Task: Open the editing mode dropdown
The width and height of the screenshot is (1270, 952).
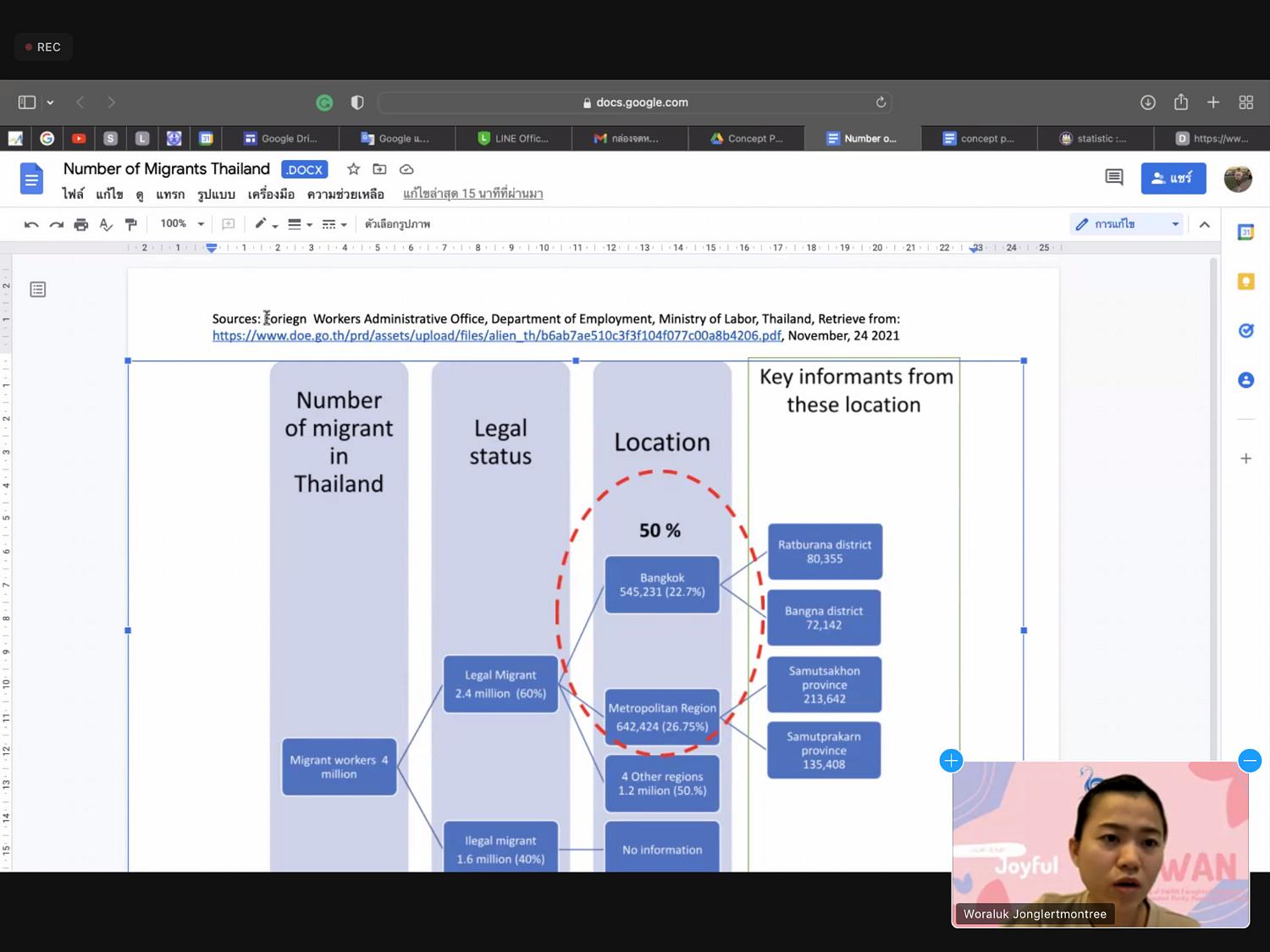Action: pos(1127,224)
